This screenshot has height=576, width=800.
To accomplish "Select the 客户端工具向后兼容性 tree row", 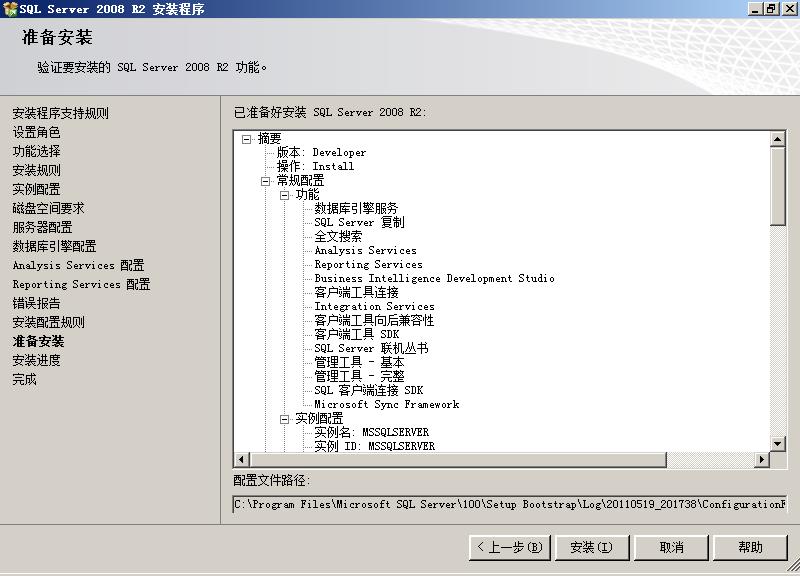I will (374, 320).
